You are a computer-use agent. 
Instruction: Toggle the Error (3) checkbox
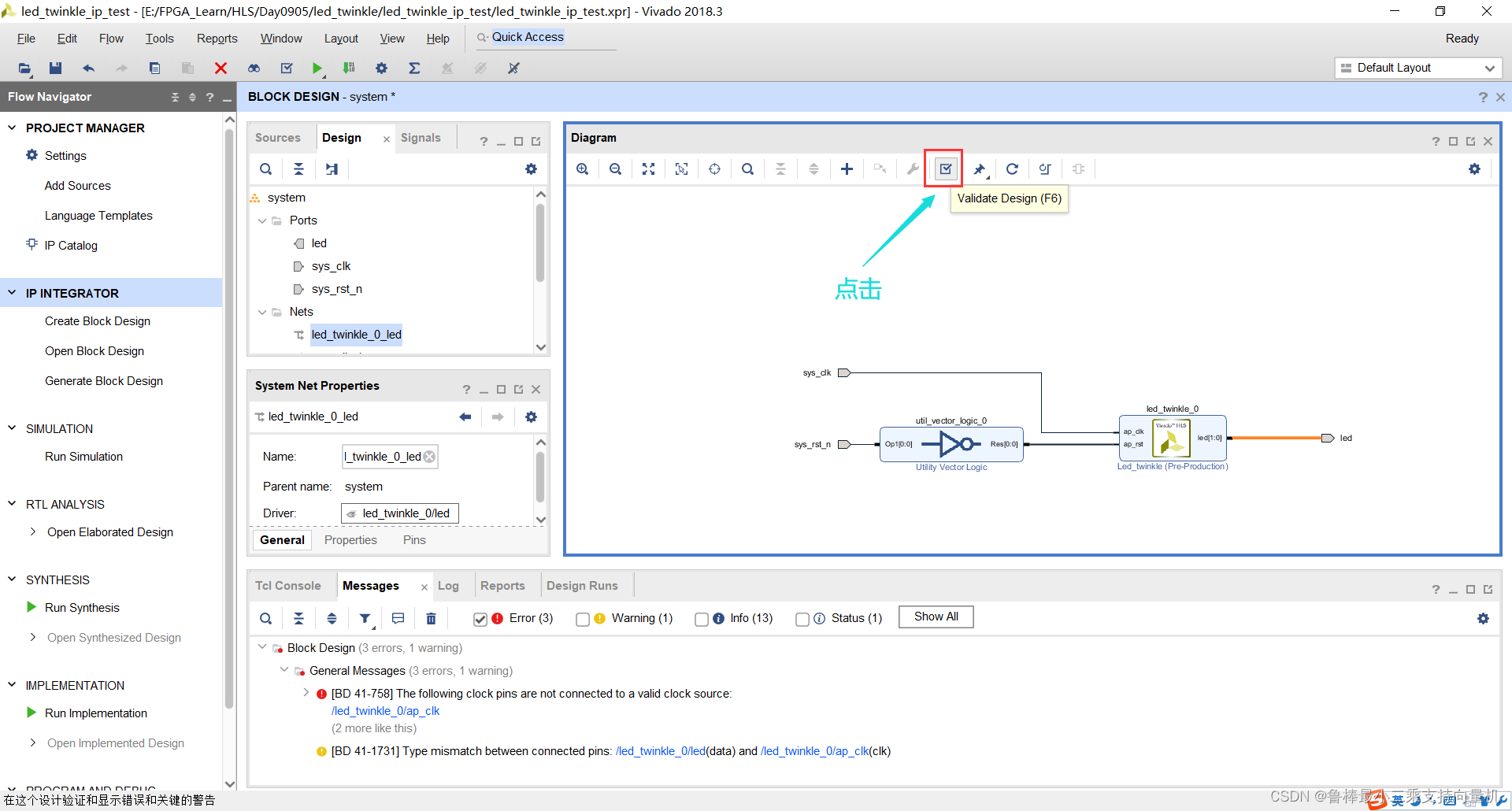click(x=480, y=619)
